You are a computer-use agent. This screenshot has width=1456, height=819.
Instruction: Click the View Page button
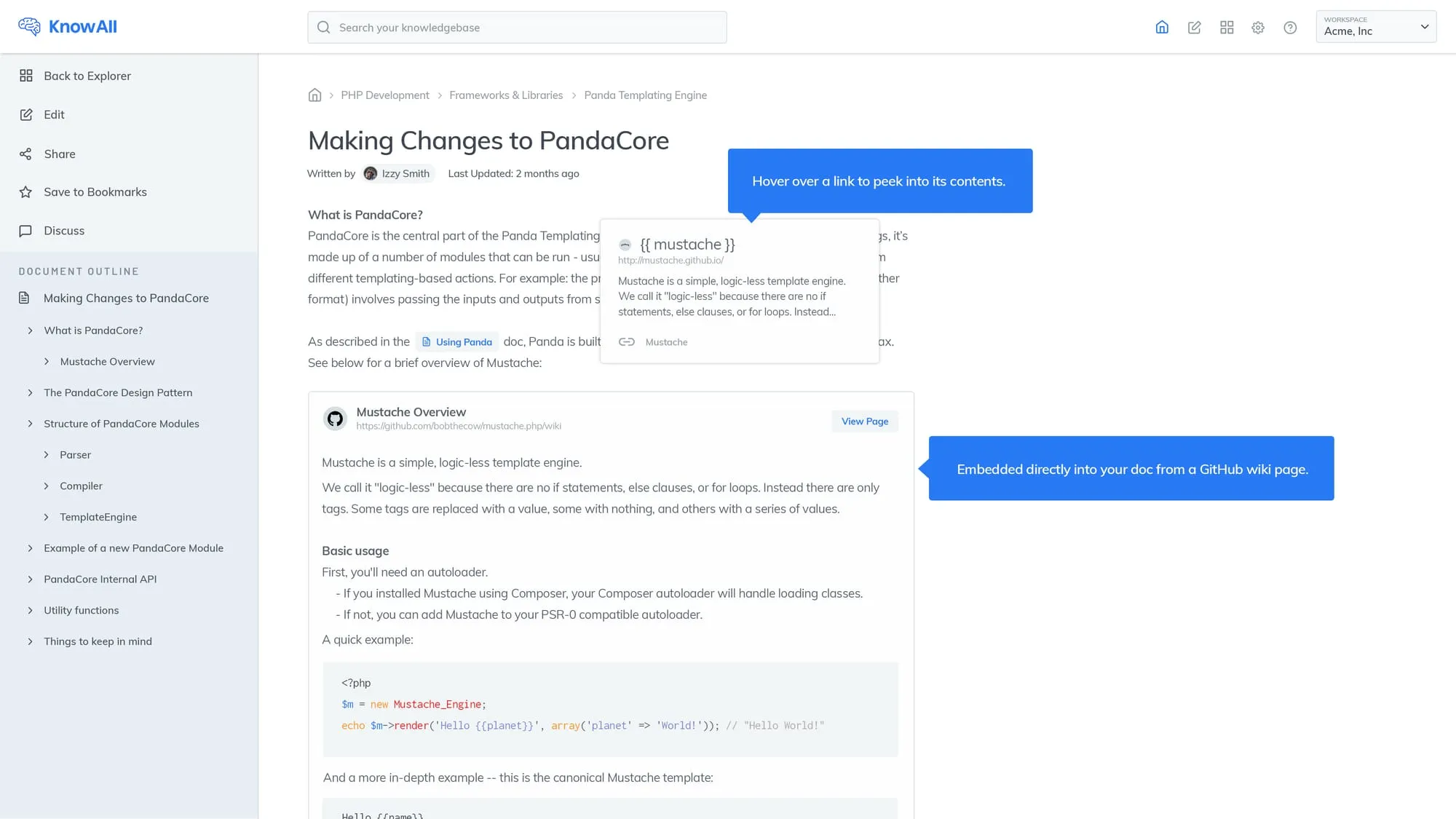[x=865, y=422]
